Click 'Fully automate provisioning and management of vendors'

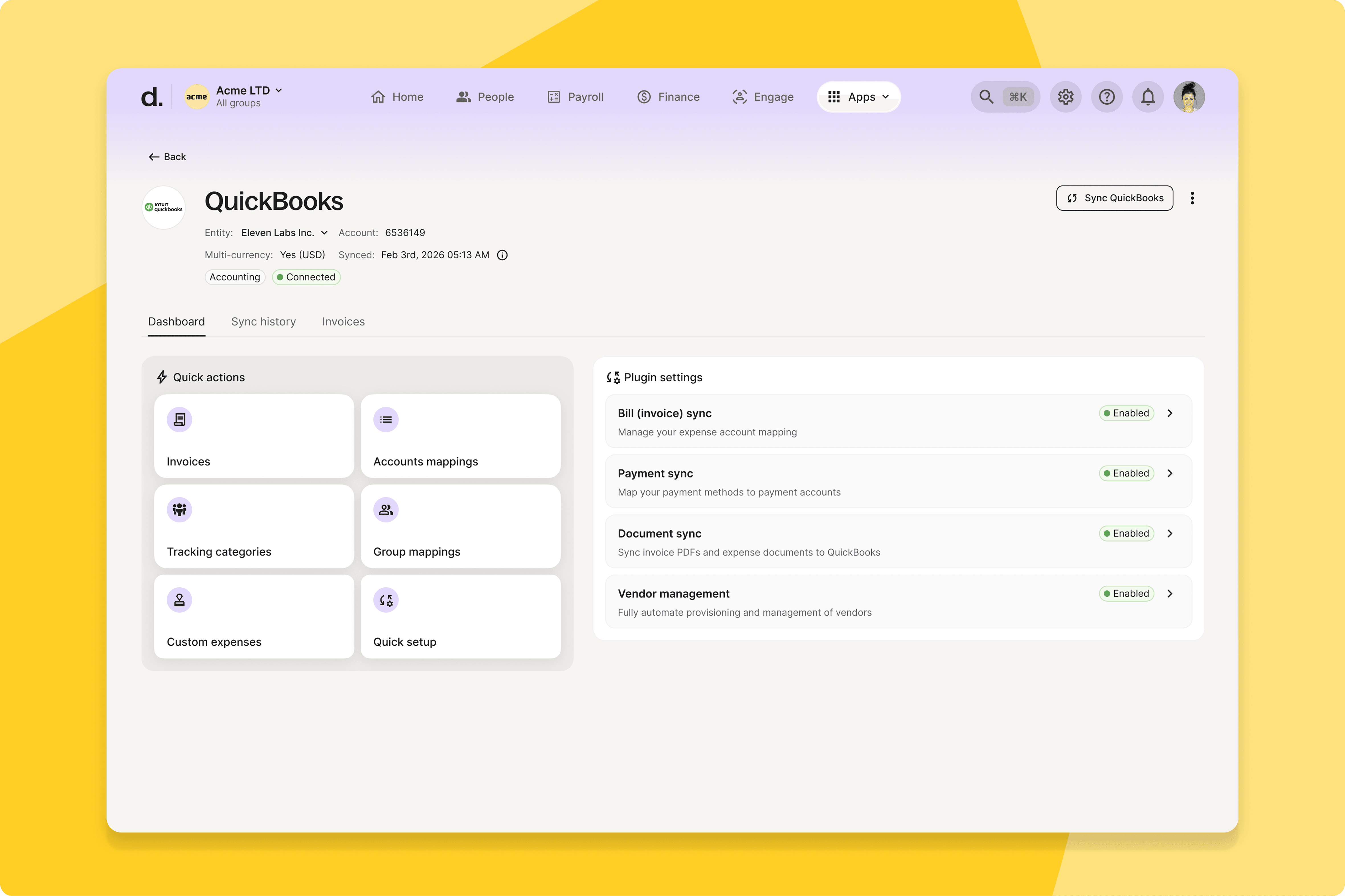(x=745, y=612)
